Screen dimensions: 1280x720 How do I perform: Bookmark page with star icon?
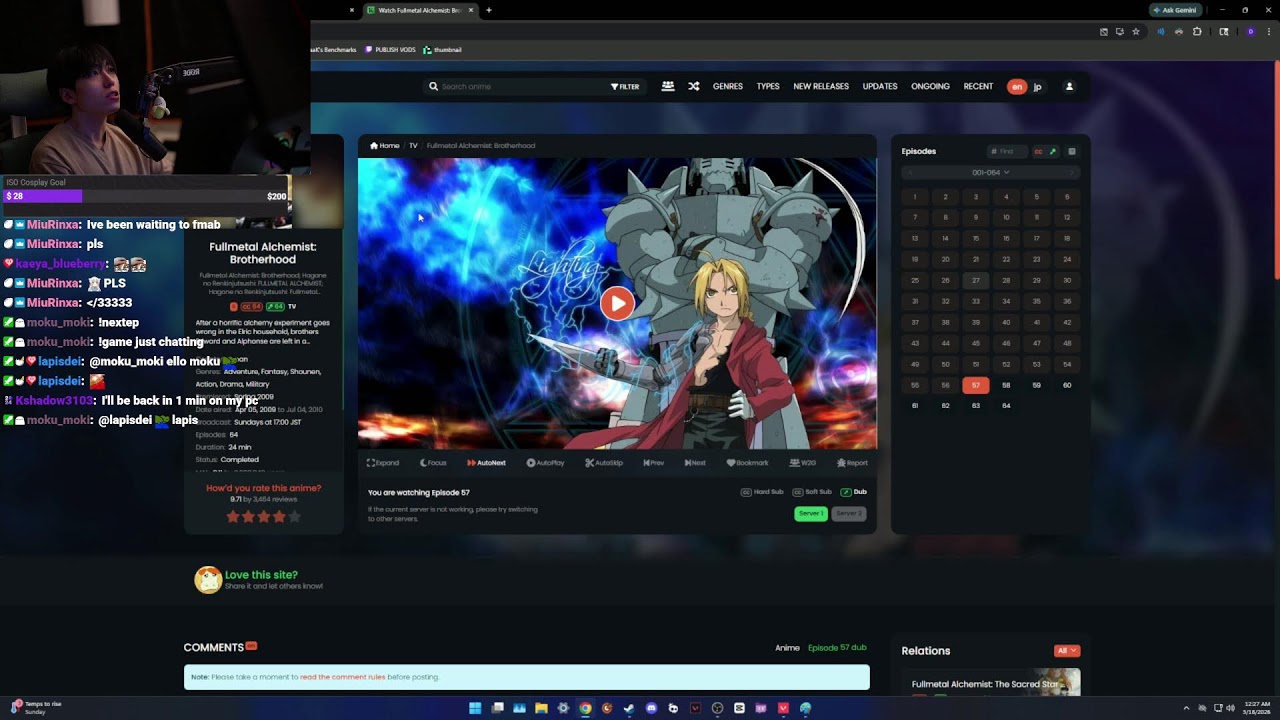click(x=1136, y=32)
